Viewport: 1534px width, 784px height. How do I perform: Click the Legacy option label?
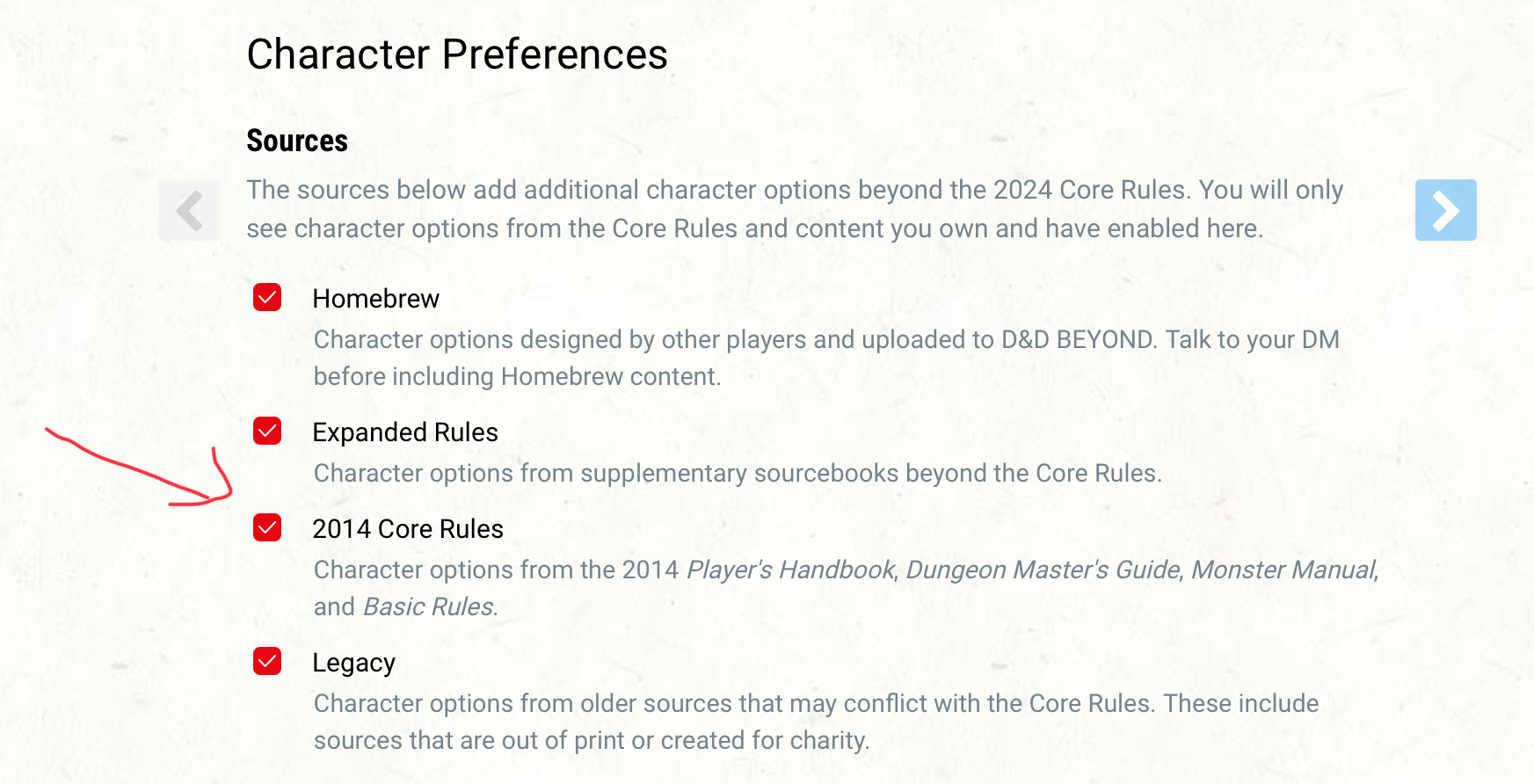pos(353,663)
